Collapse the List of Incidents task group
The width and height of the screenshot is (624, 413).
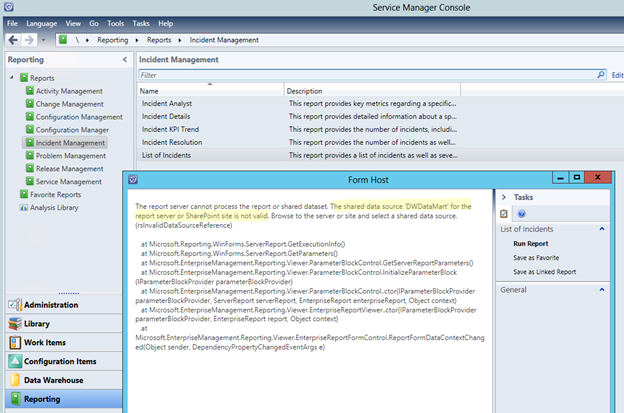pyautogui.click(x=603, y=229)
